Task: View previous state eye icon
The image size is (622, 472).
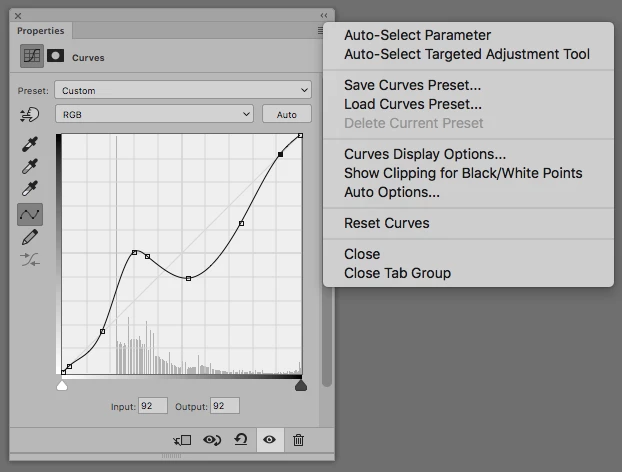Action: [x=212, y=440]
